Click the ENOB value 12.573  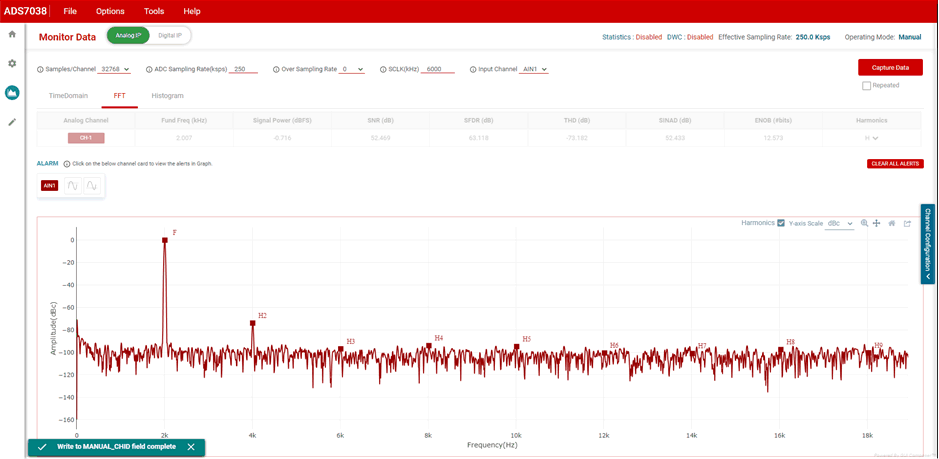tap(773, 138)
